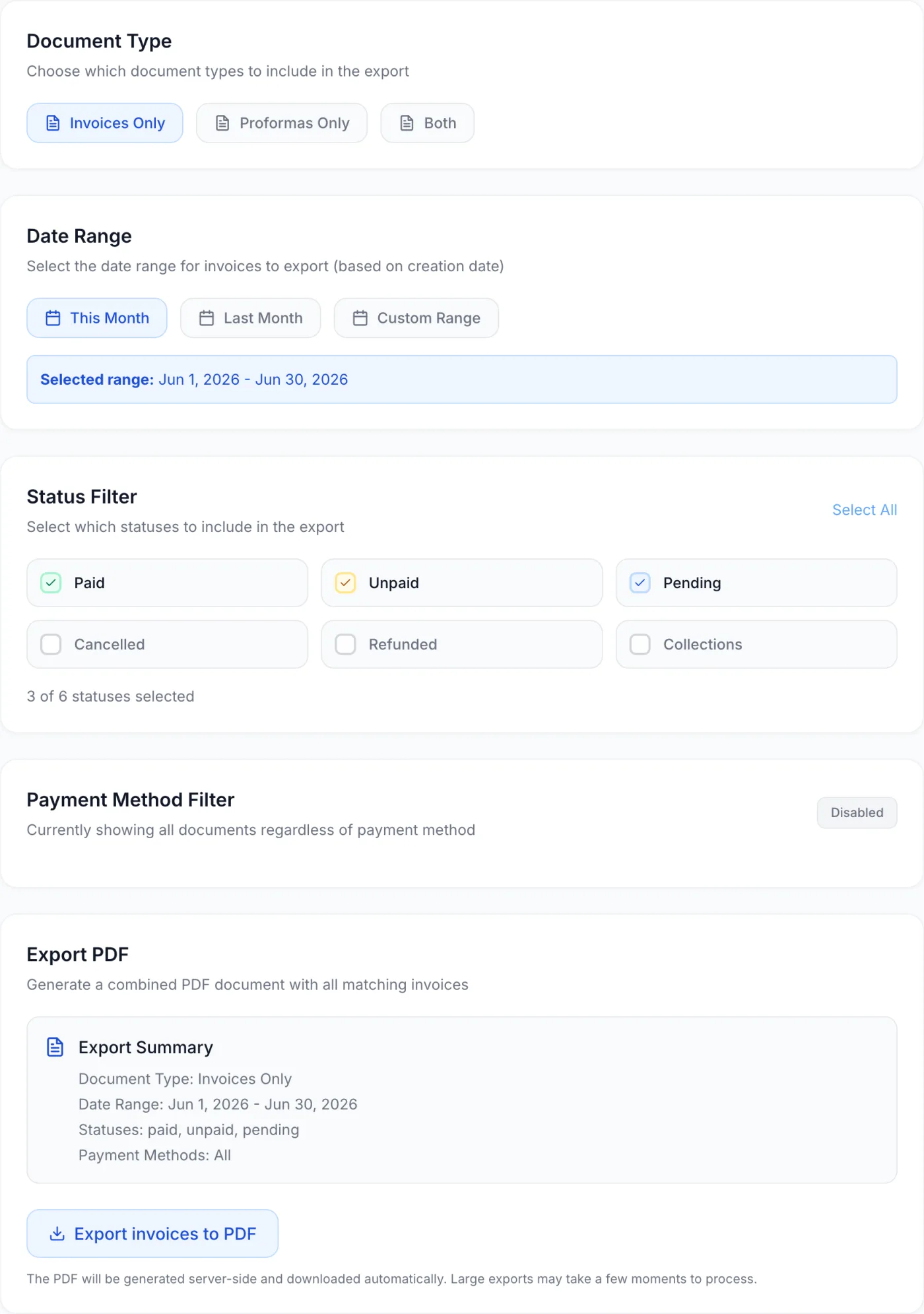Image resolution: width=924 pixels, height=1314 pixels.
Task: Click the 'Date Range: Jun 1, 2026' summary line
Action: point(218,1104)
